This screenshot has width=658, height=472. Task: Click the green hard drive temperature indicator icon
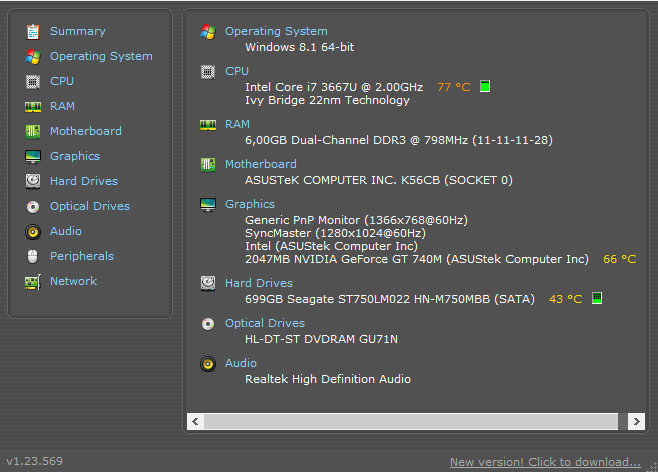click(597, 298)
